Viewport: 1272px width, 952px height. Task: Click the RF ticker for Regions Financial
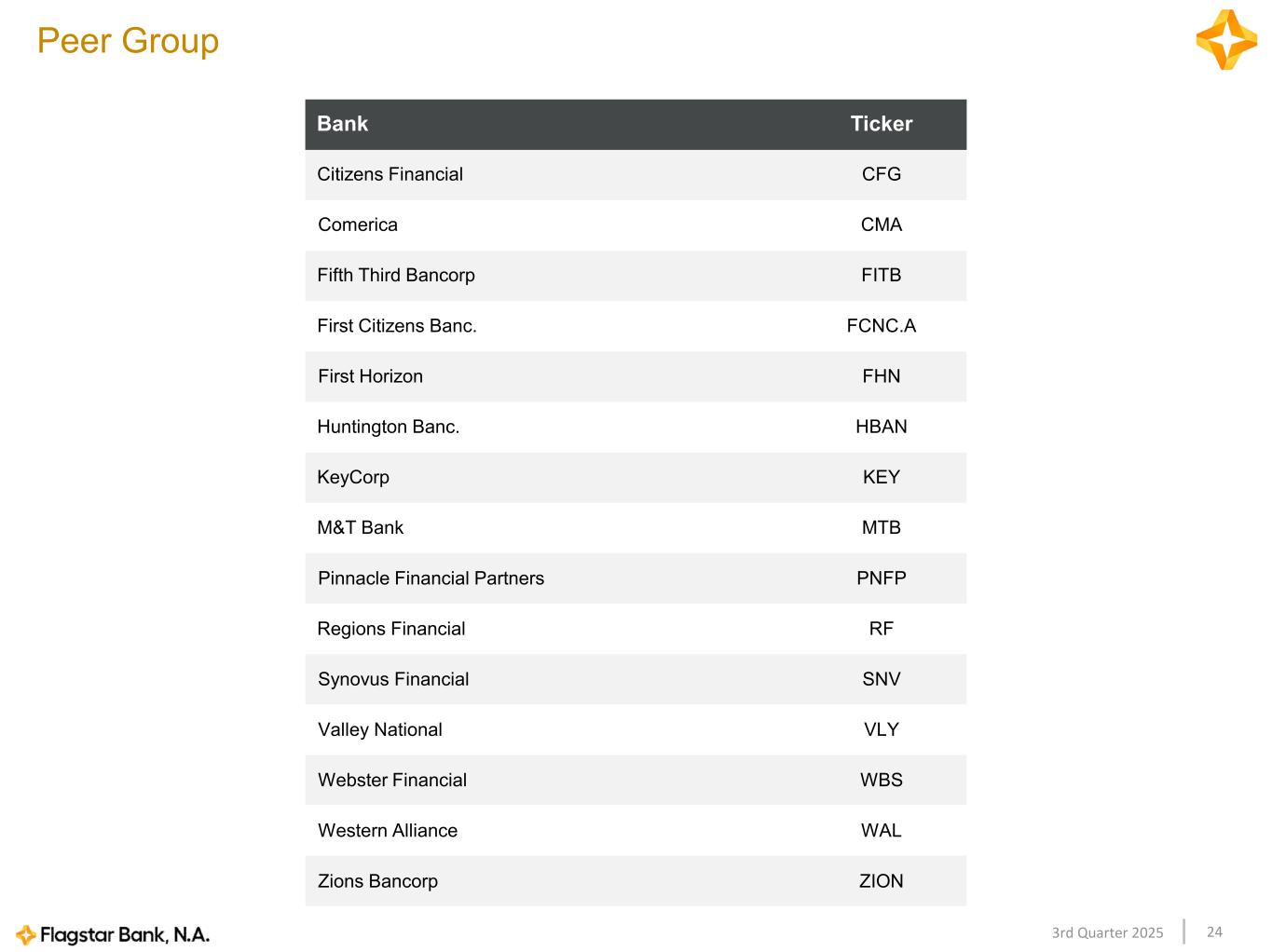click(x=881, y=629)
